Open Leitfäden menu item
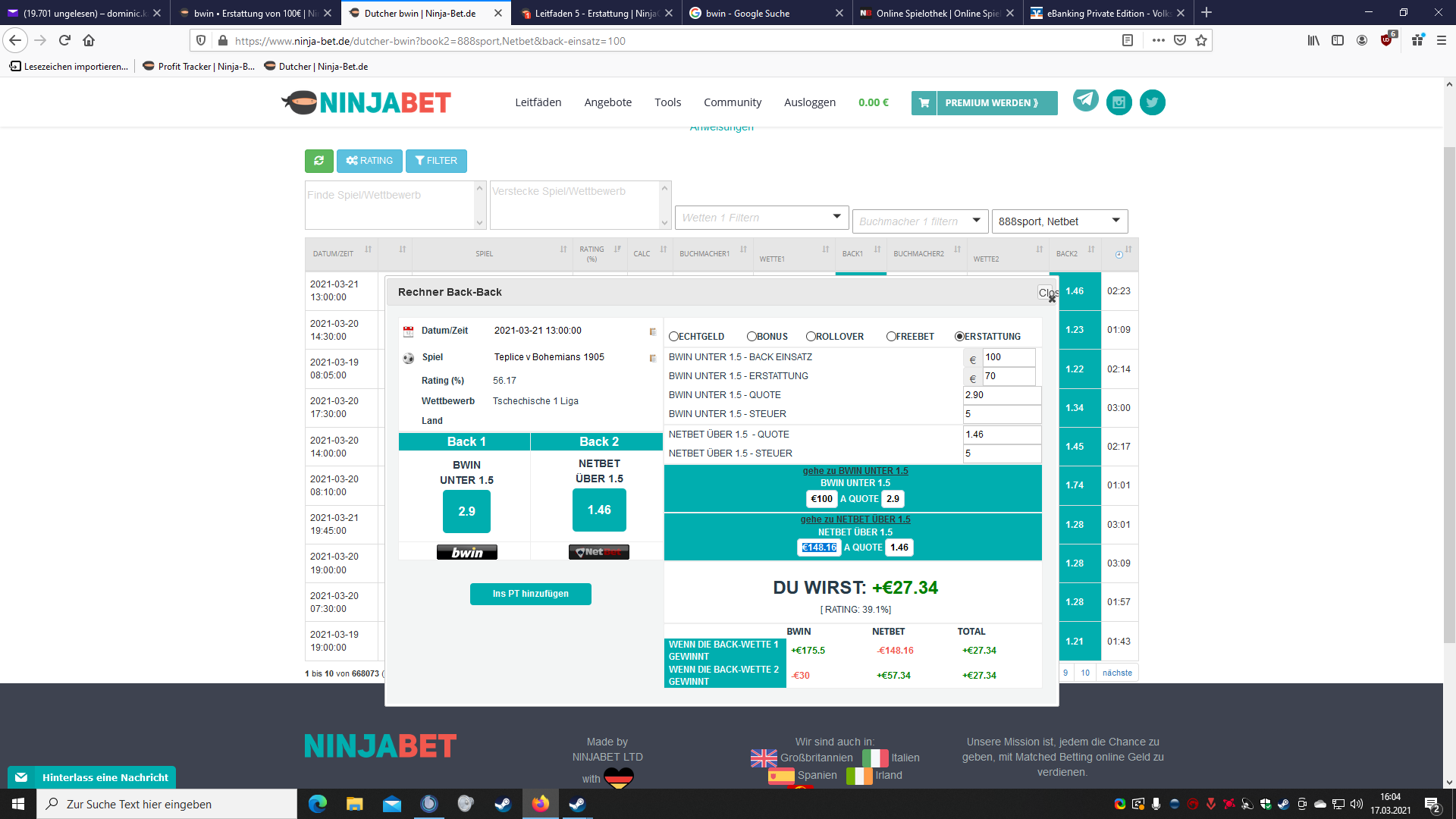Viewport: 1456px width, 819px height. [x=538, y=102]
